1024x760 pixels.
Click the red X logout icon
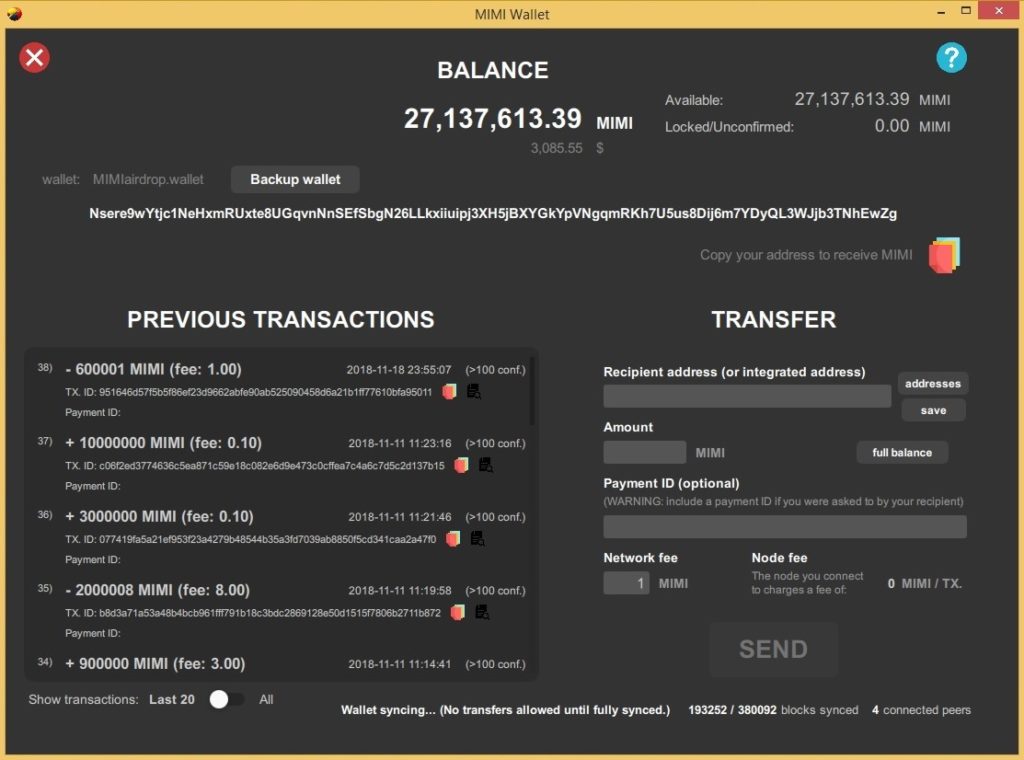point(35,58)
